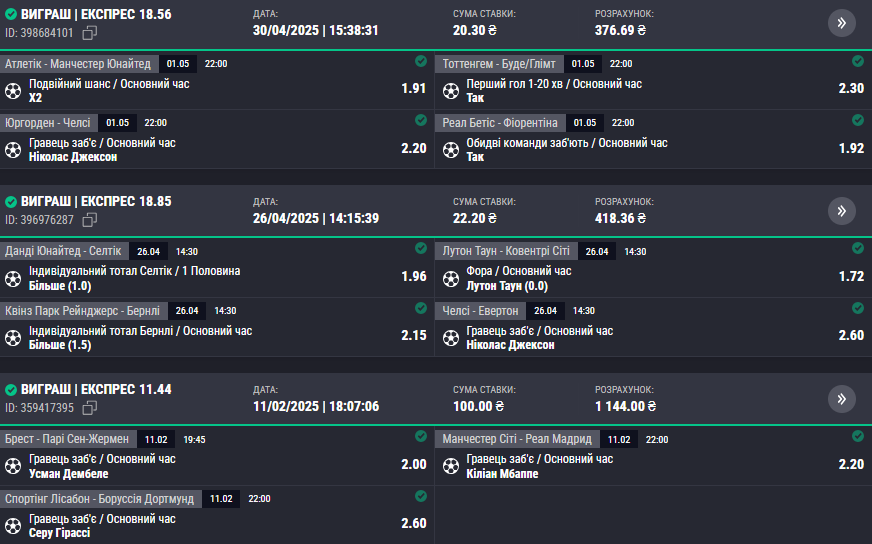This screenshot has height=544, width=872.
Task: Click the green checkmark on Тоттенгем - Буде/Глімт
Action: click(x=858, y=61)
